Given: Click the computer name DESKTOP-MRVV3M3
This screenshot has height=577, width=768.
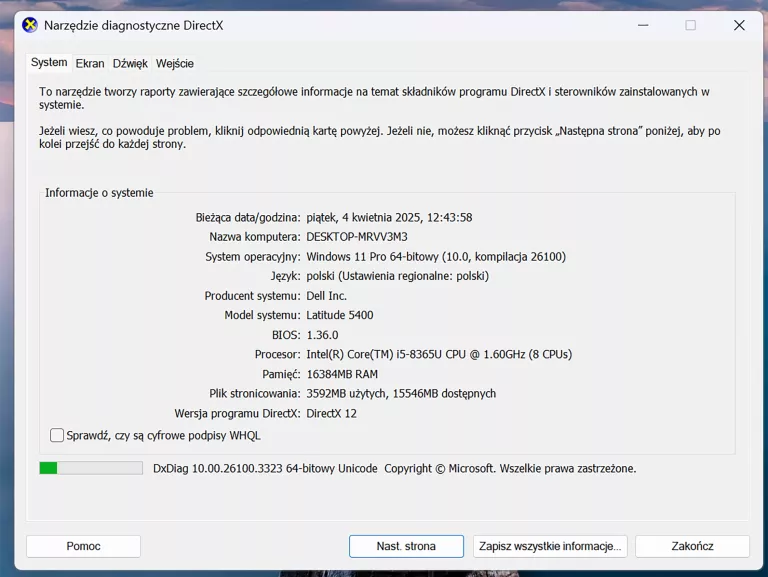Looking at the screenshot, I should (357, 237).
